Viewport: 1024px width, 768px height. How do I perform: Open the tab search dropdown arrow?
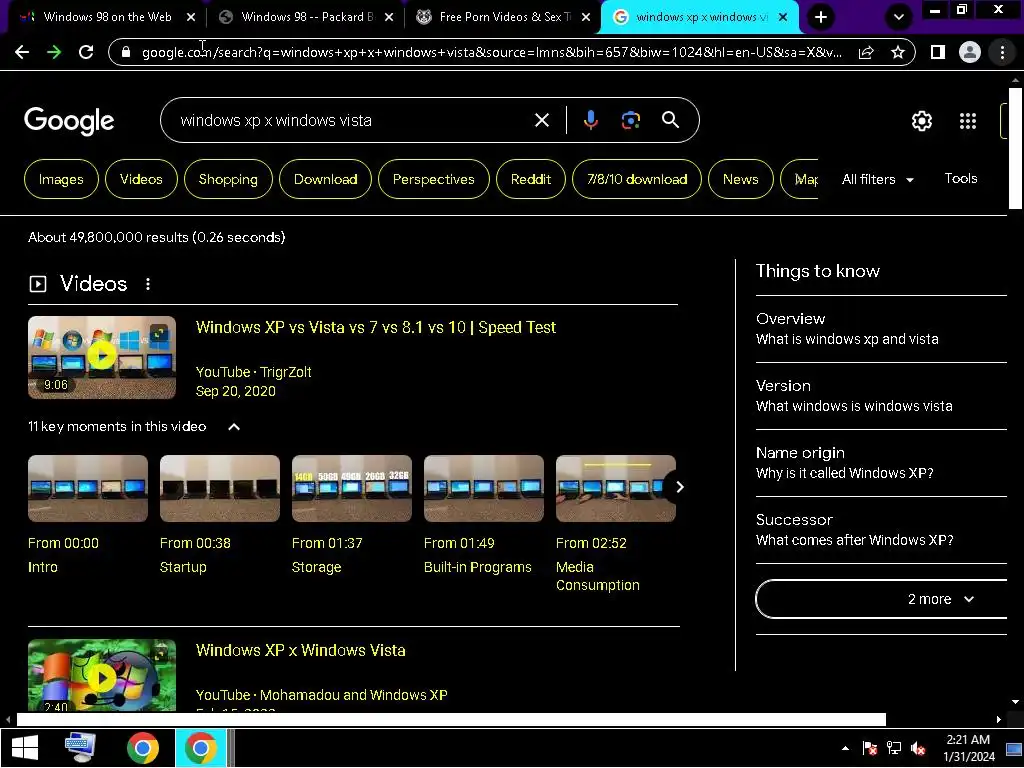pos(899,17)
